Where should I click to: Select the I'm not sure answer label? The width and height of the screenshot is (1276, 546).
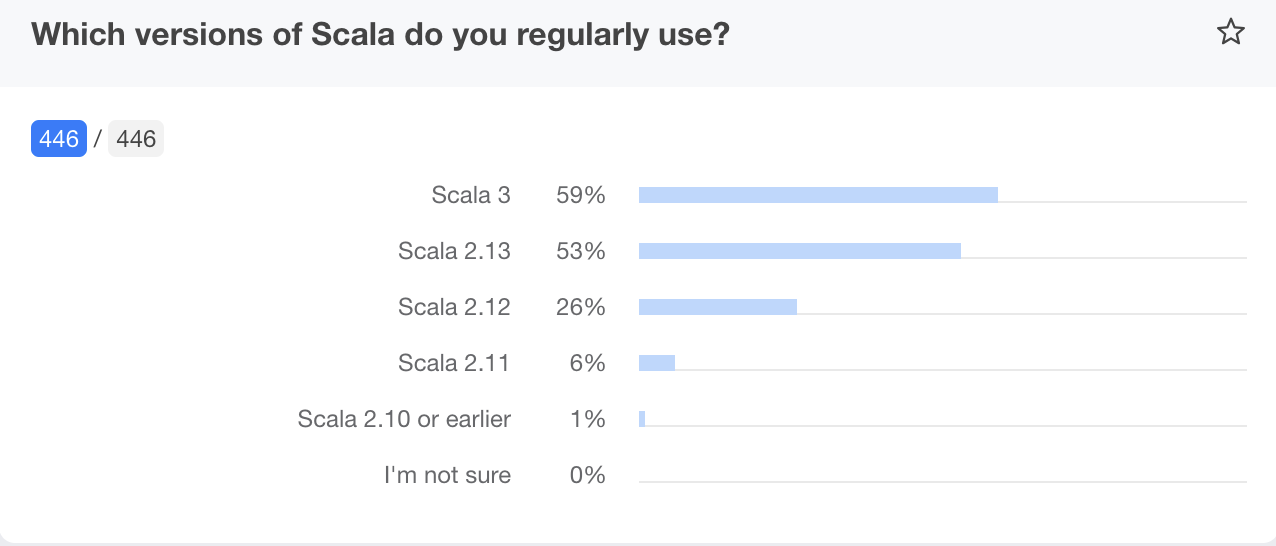[x=447, y=475]
